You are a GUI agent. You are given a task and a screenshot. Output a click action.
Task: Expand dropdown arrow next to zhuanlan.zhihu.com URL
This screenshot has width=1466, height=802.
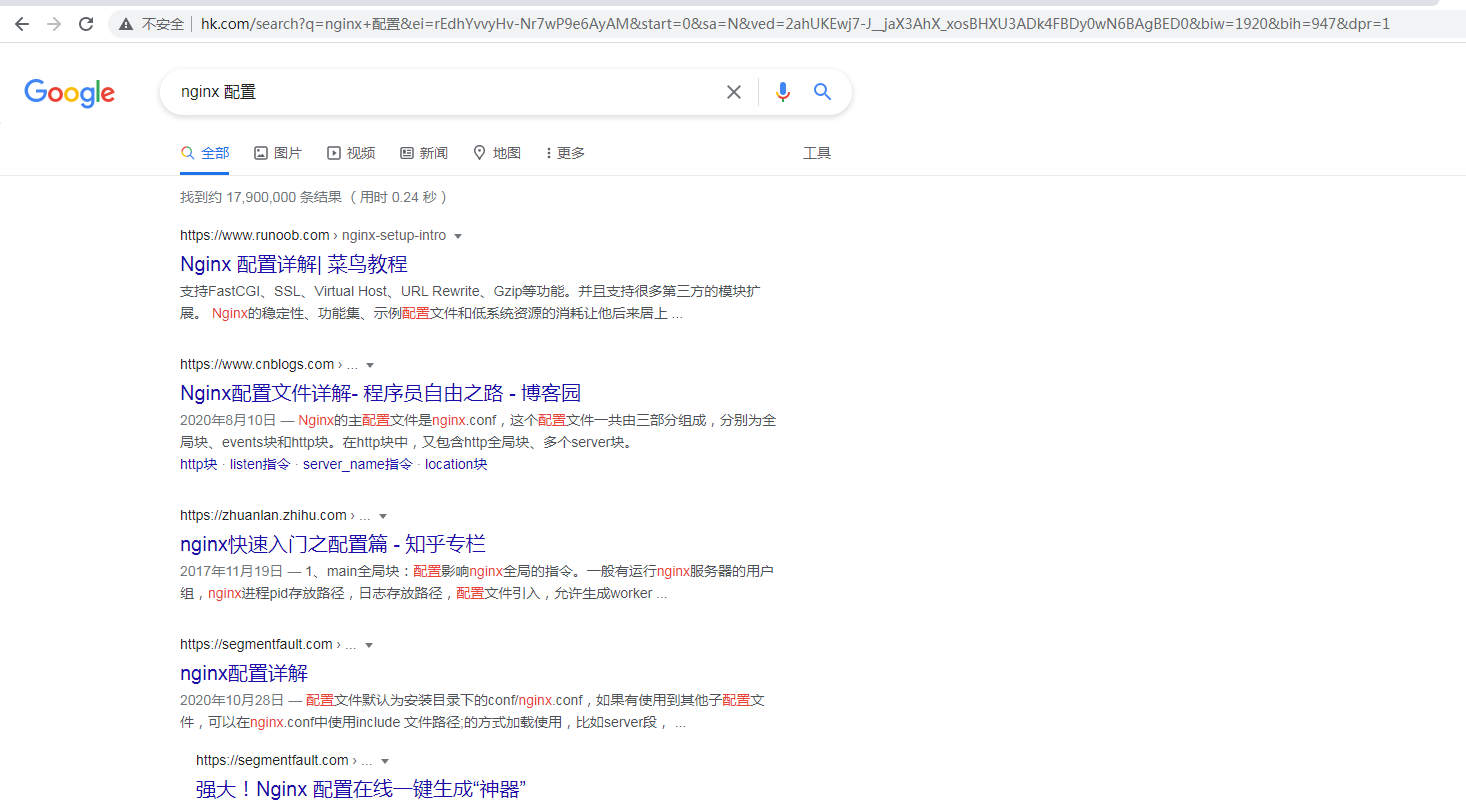(383, 516)
